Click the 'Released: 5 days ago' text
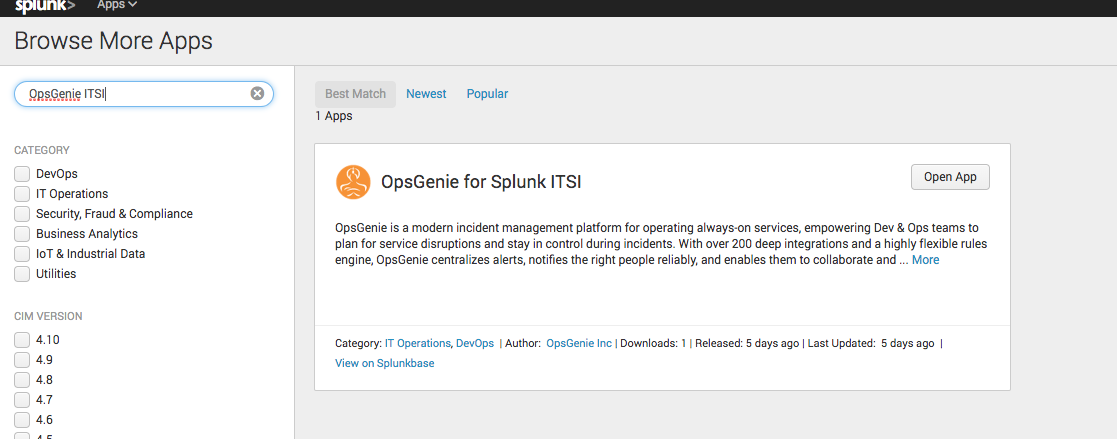 click(x=747, y=343)
